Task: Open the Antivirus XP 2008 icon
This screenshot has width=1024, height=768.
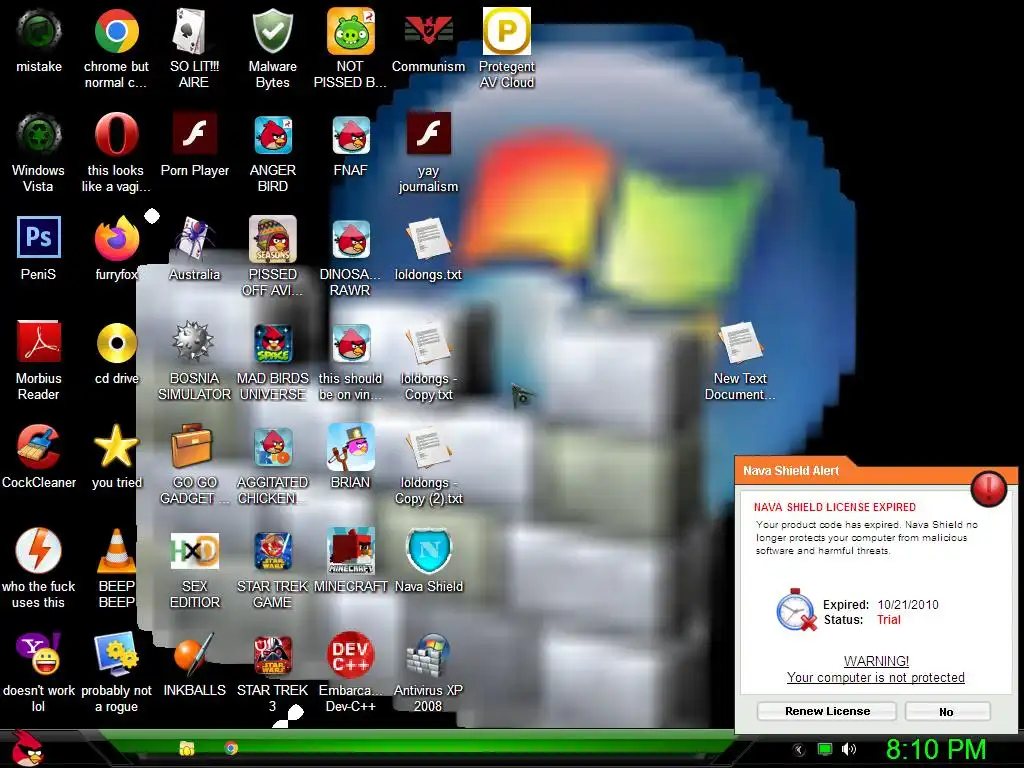Action: click(x=428, y=654)
